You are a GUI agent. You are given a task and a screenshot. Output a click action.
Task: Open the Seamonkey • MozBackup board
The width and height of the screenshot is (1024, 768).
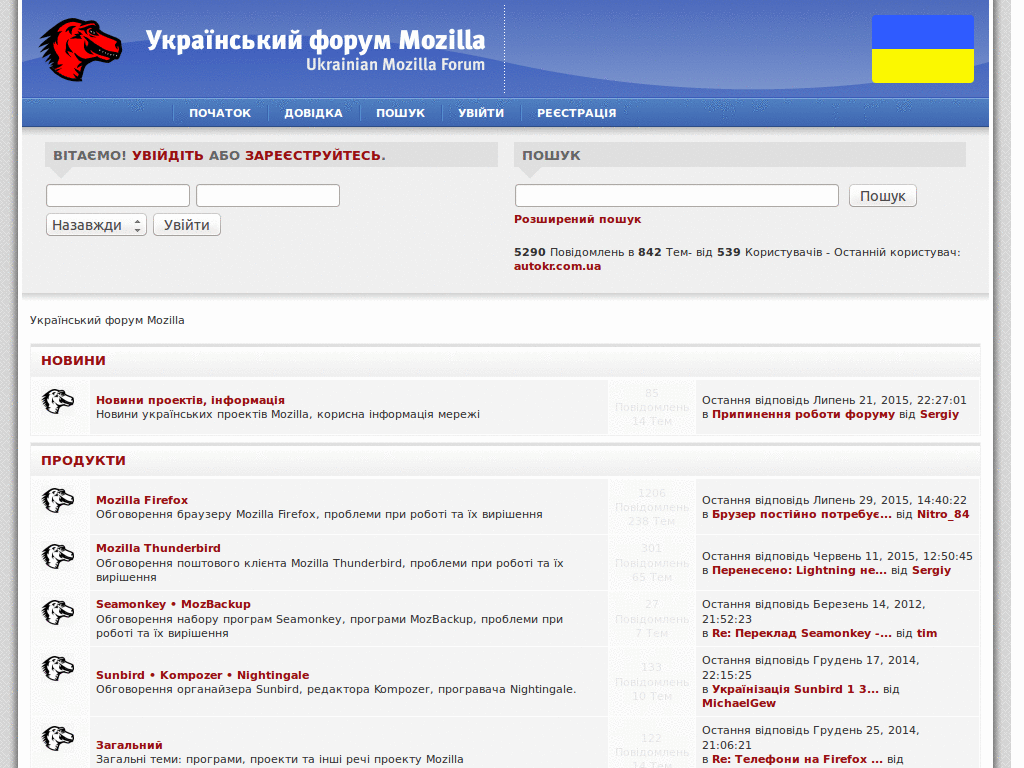point(173,605)
